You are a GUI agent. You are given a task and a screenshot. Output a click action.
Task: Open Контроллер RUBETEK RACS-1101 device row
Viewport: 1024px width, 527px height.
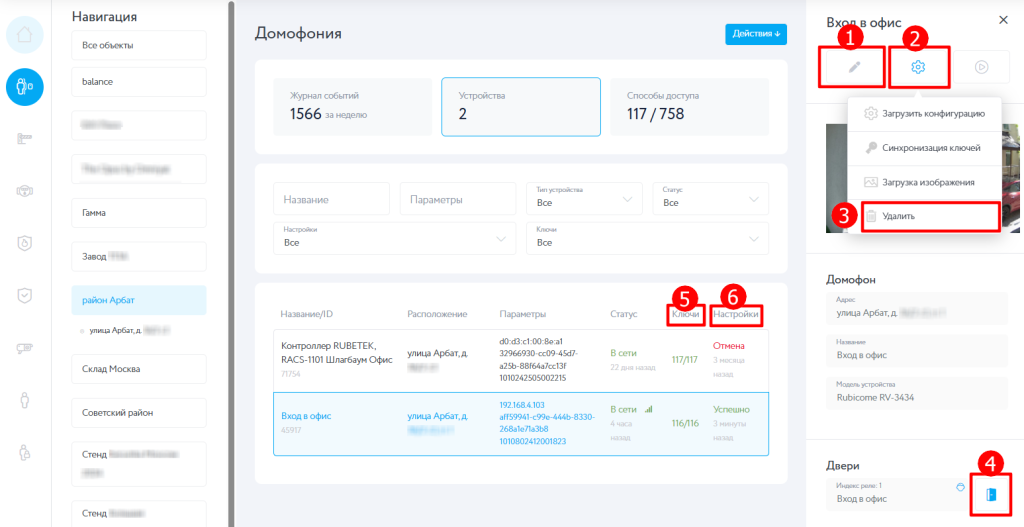[x=521, y=361]
